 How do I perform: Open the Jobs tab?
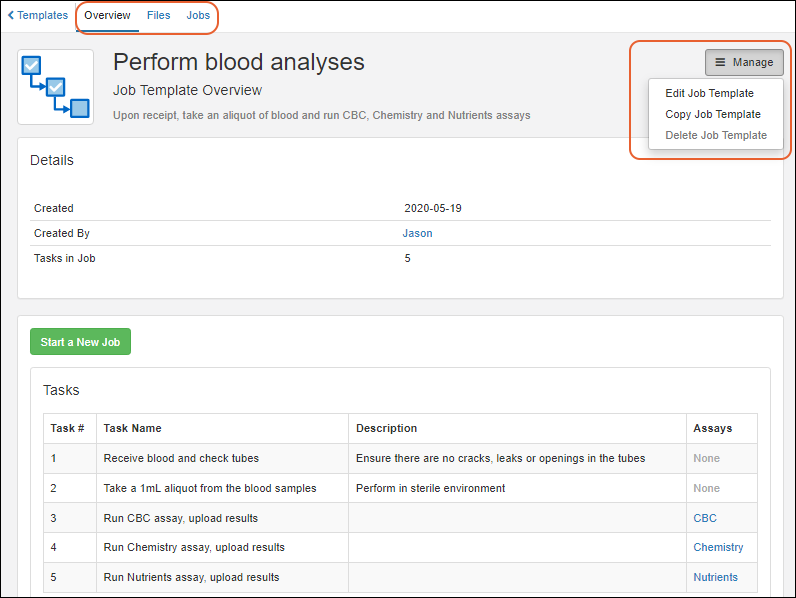[x=198, y=16]
